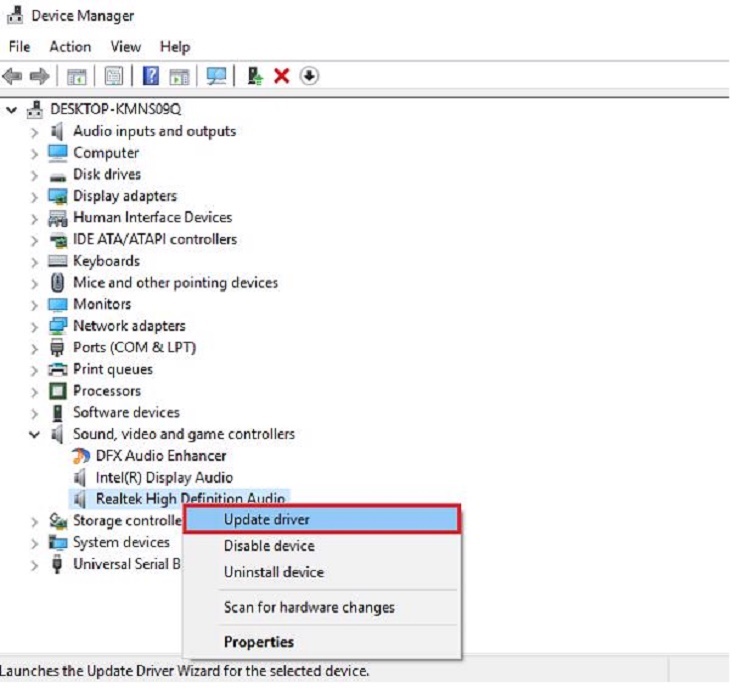Screen dimensions: 755x694
Task: Expand the Network adapters category
Action: pyautogui.click(x=34, y=327)
